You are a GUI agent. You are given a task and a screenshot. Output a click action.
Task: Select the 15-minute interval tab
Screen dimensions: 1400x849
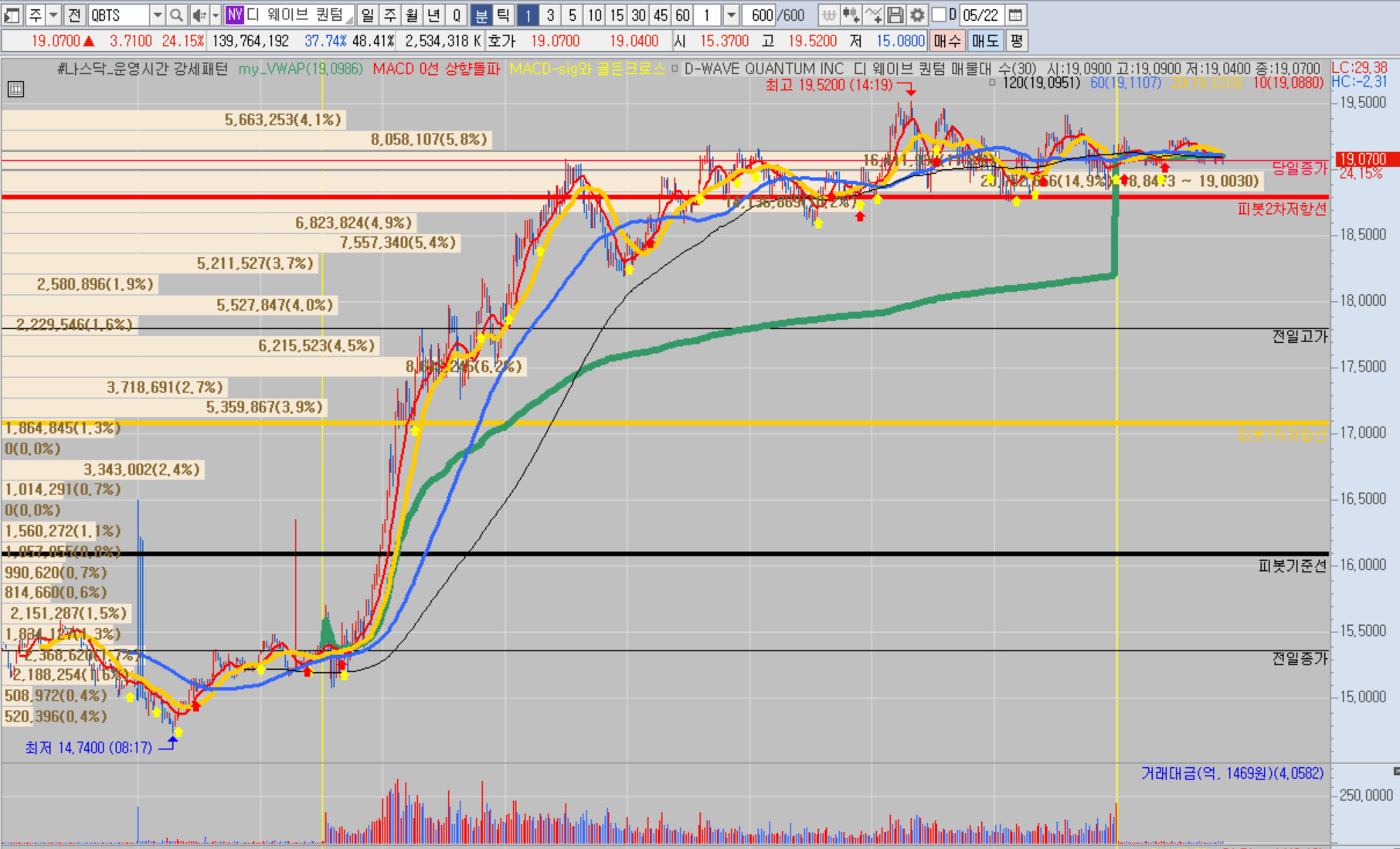tap(616, 15)
